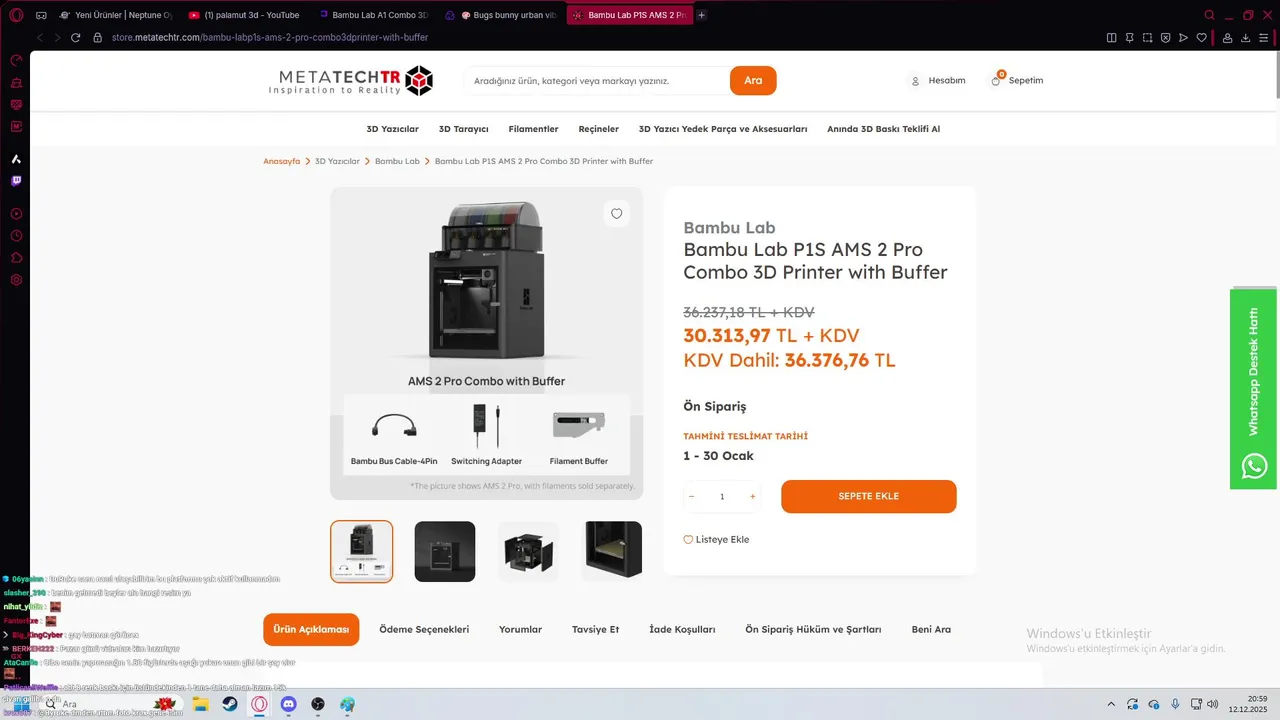Open Discord from the taskbar
The image size is (1280, 720).
pos(289,704)
